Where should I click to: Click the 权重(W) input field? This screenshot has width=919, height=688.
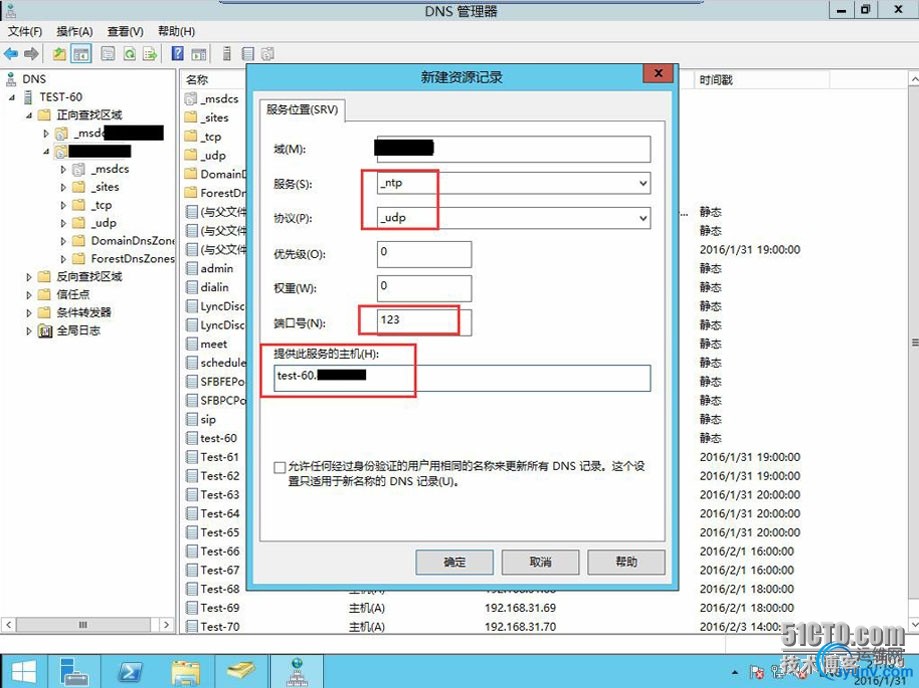(424, 288)
